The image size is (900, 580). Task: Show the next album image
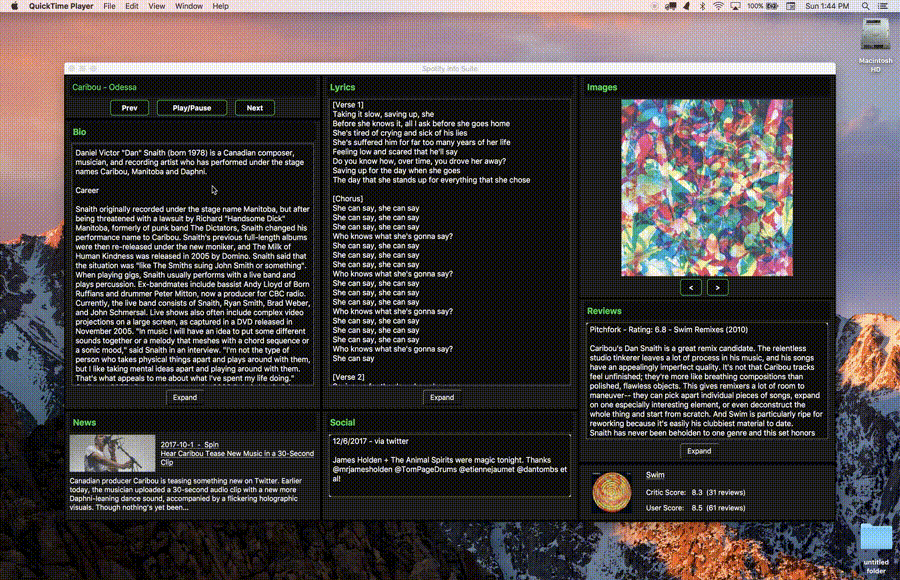click(717, 287)
